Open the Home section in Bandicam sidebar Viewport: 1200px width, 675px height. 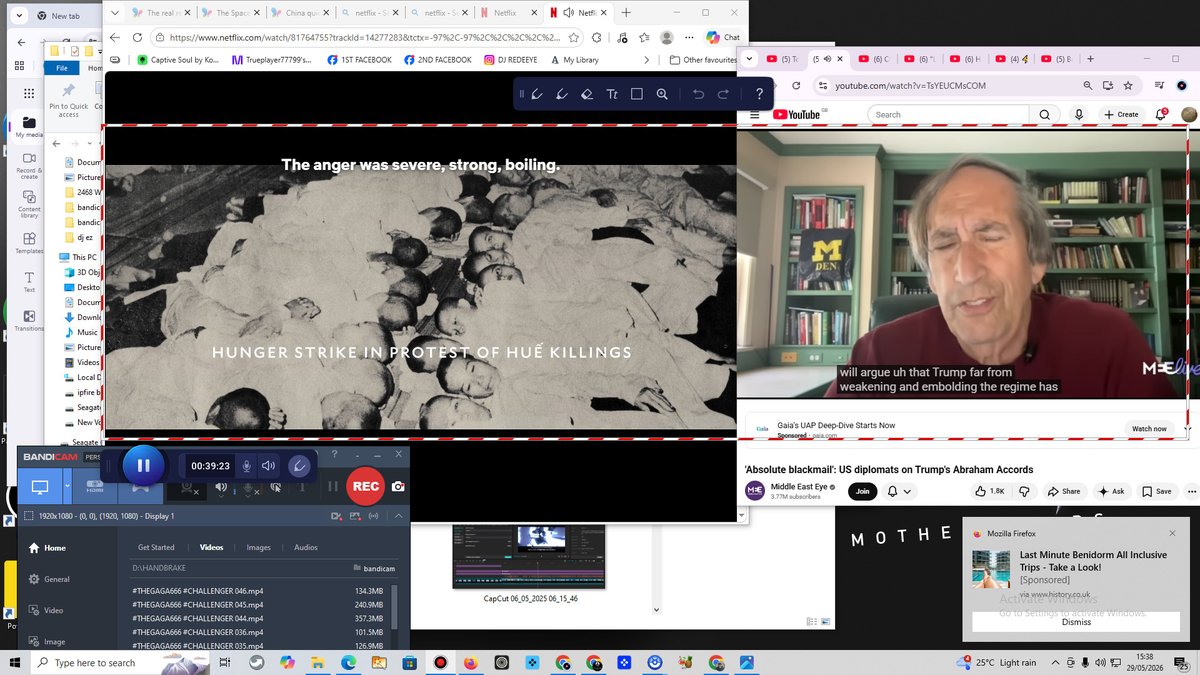pyautogui.click(x=48, y=548)
